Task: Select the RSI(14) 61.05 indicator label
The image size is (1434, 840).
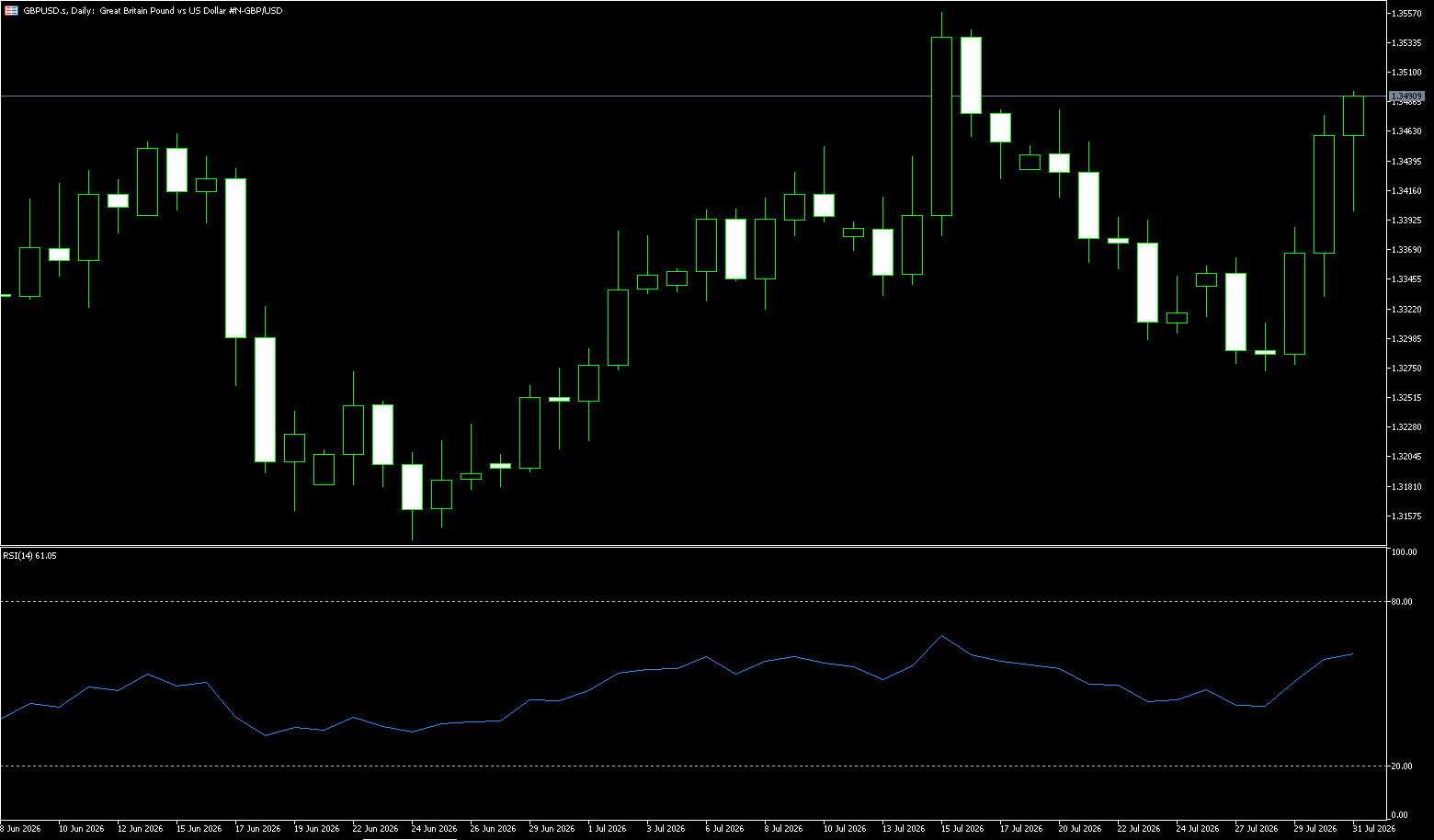Action: [29, 556]
